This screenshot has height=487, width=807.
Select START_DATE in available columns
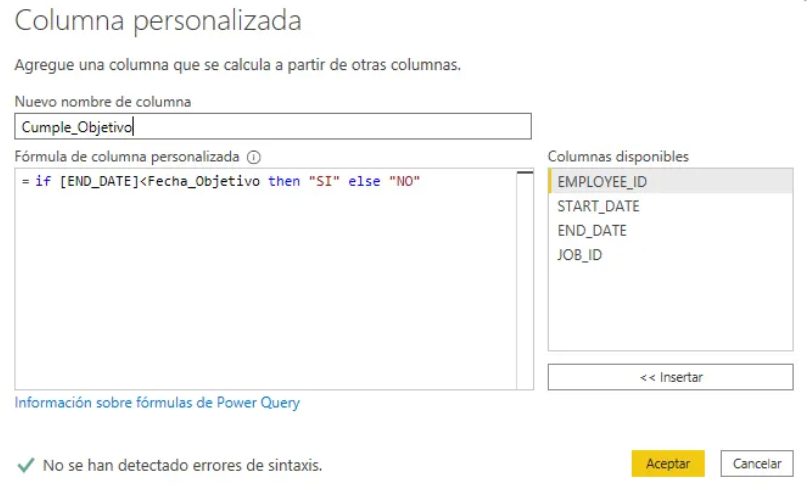(x=598, y=206)
